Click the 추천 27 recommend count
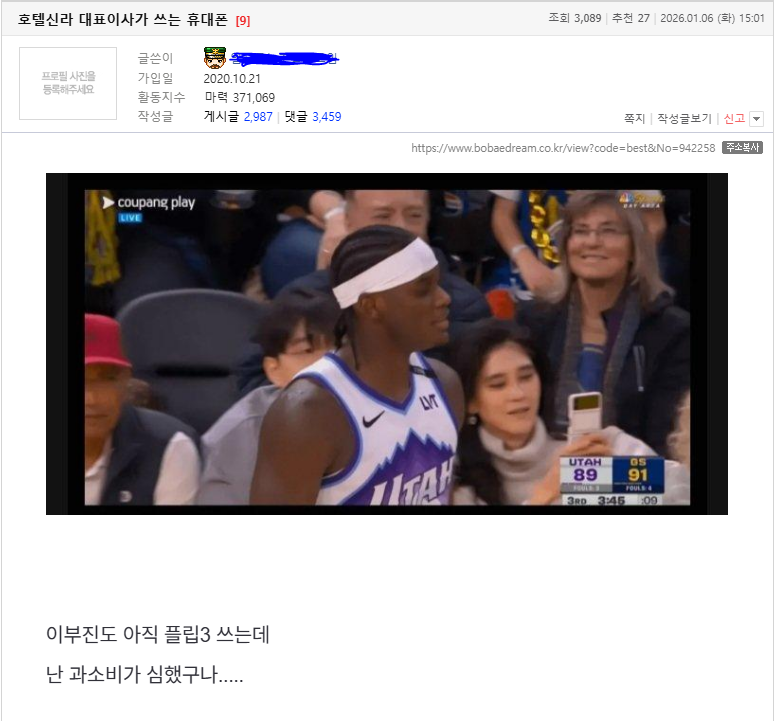Screen dimensions: 777x721 pos(631,18)
